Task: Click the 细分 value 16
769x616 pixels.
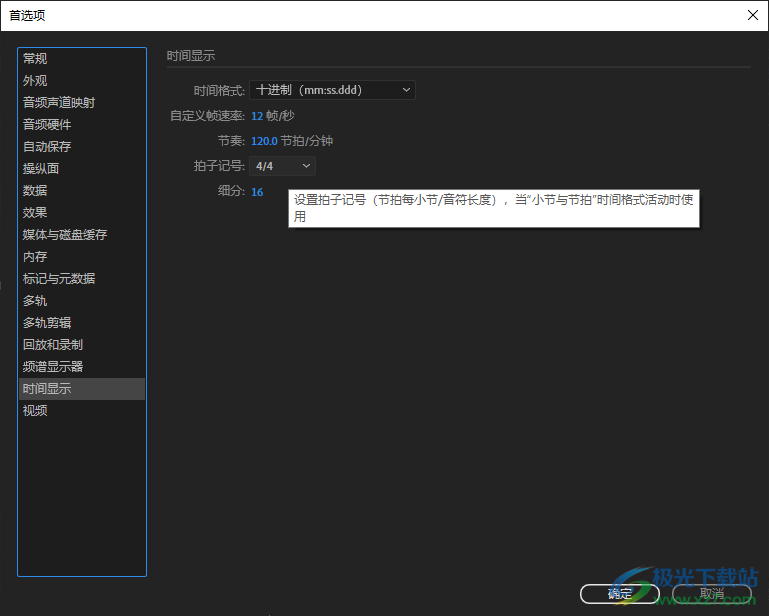Action: (x=257, y=192)
